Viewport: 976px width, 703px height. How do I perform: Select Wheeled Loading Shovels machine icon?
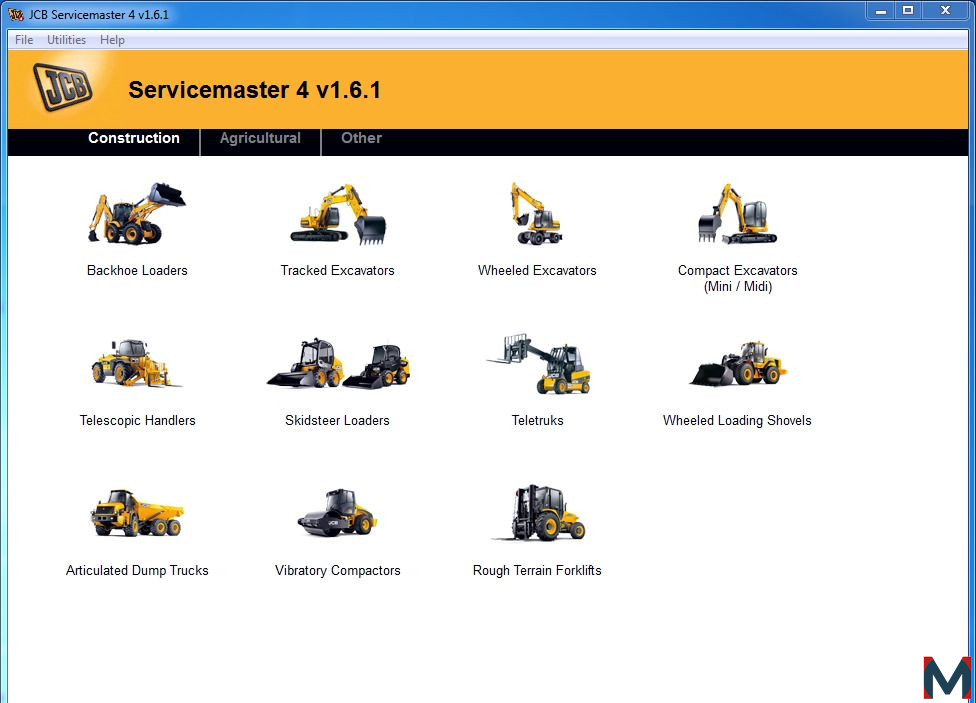tap(738, 364)
